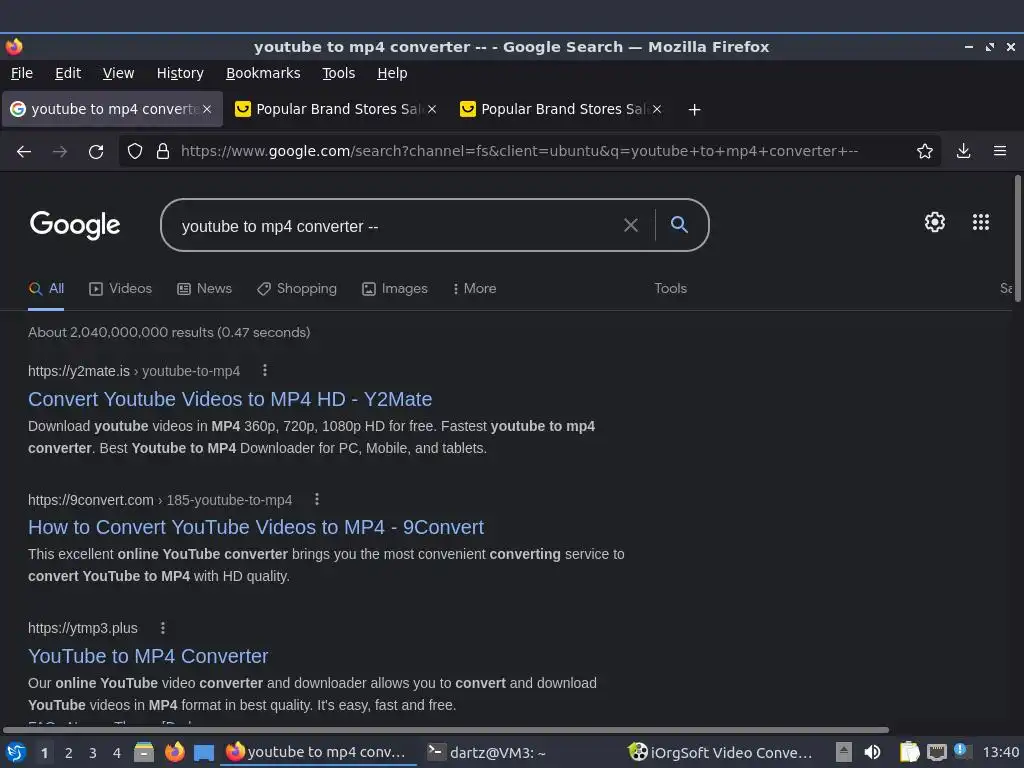
Task: Select the All results tab
Action: coord(46,289)
